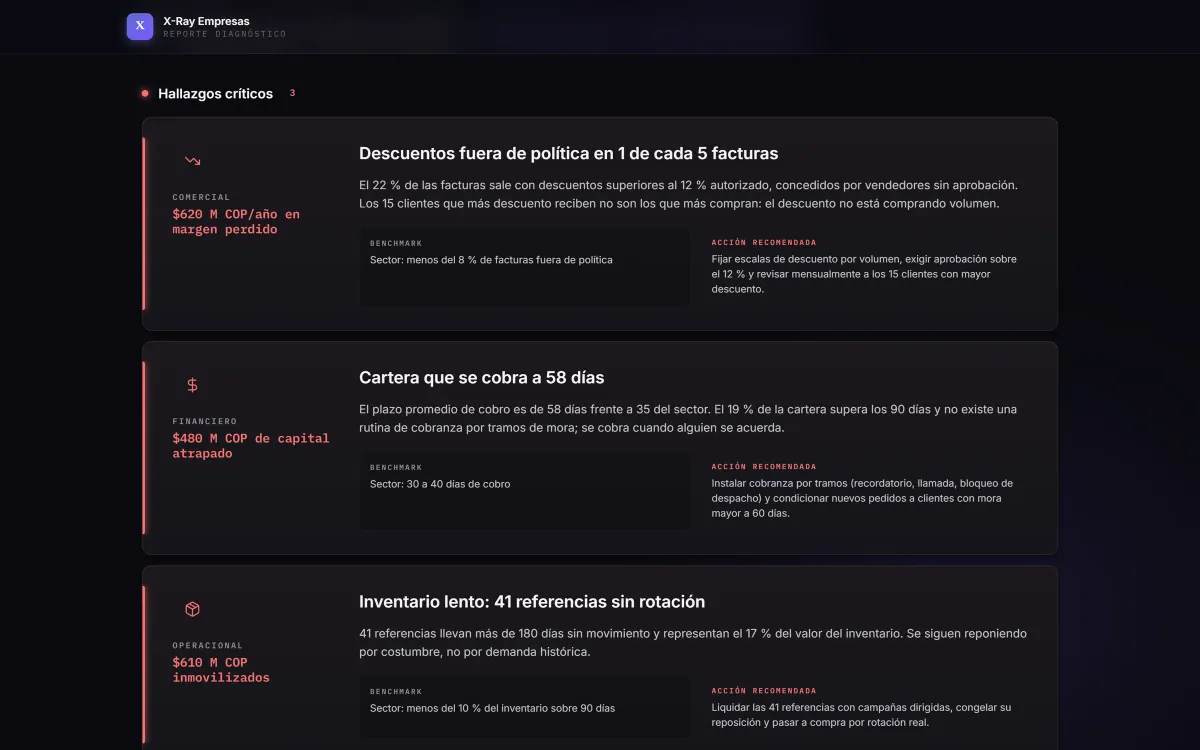Click the X-Ray Empresas title

(x=206, y=21)
